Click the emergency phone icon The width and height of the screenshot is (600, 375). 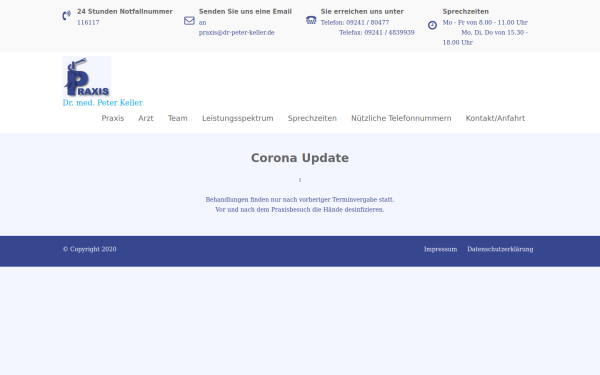[67, 15]
